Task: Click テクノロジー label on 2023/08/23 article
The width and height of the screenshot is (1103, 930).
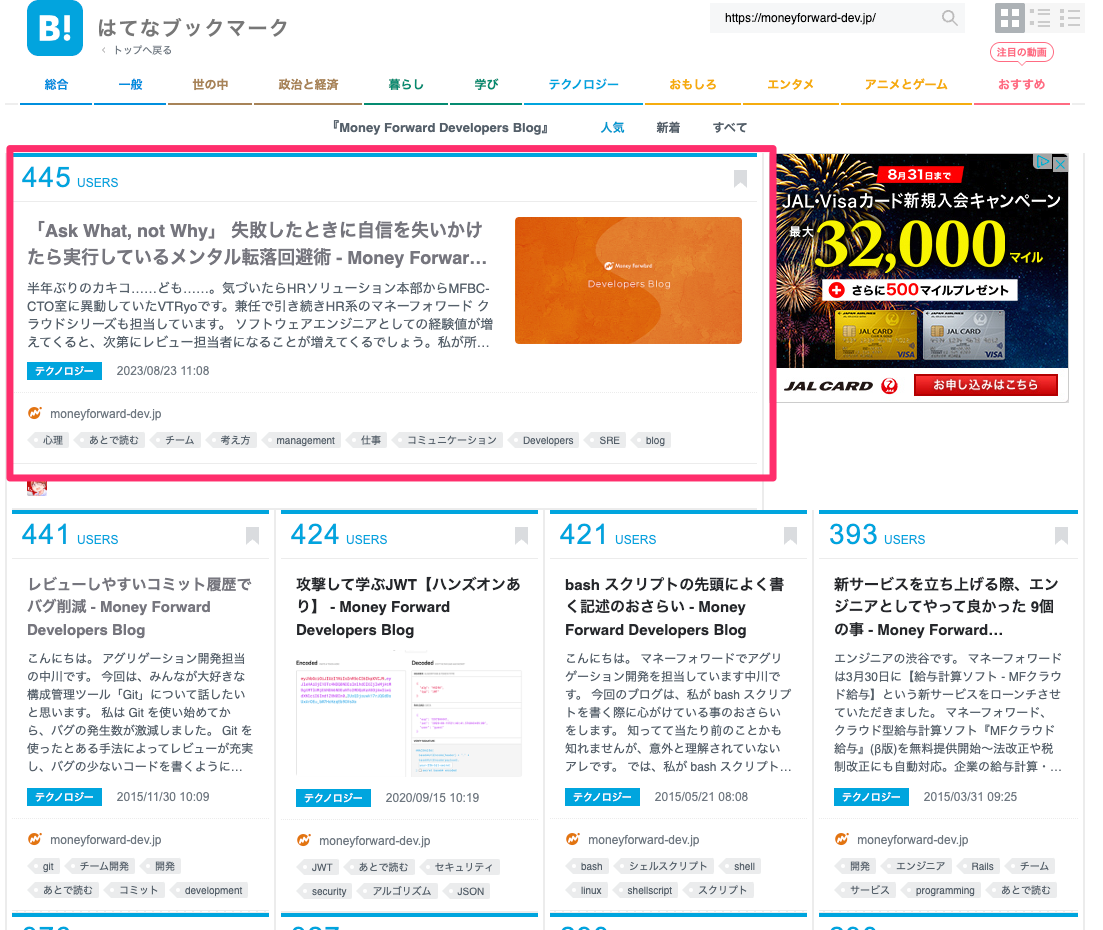Action: (x=64, y=371)
